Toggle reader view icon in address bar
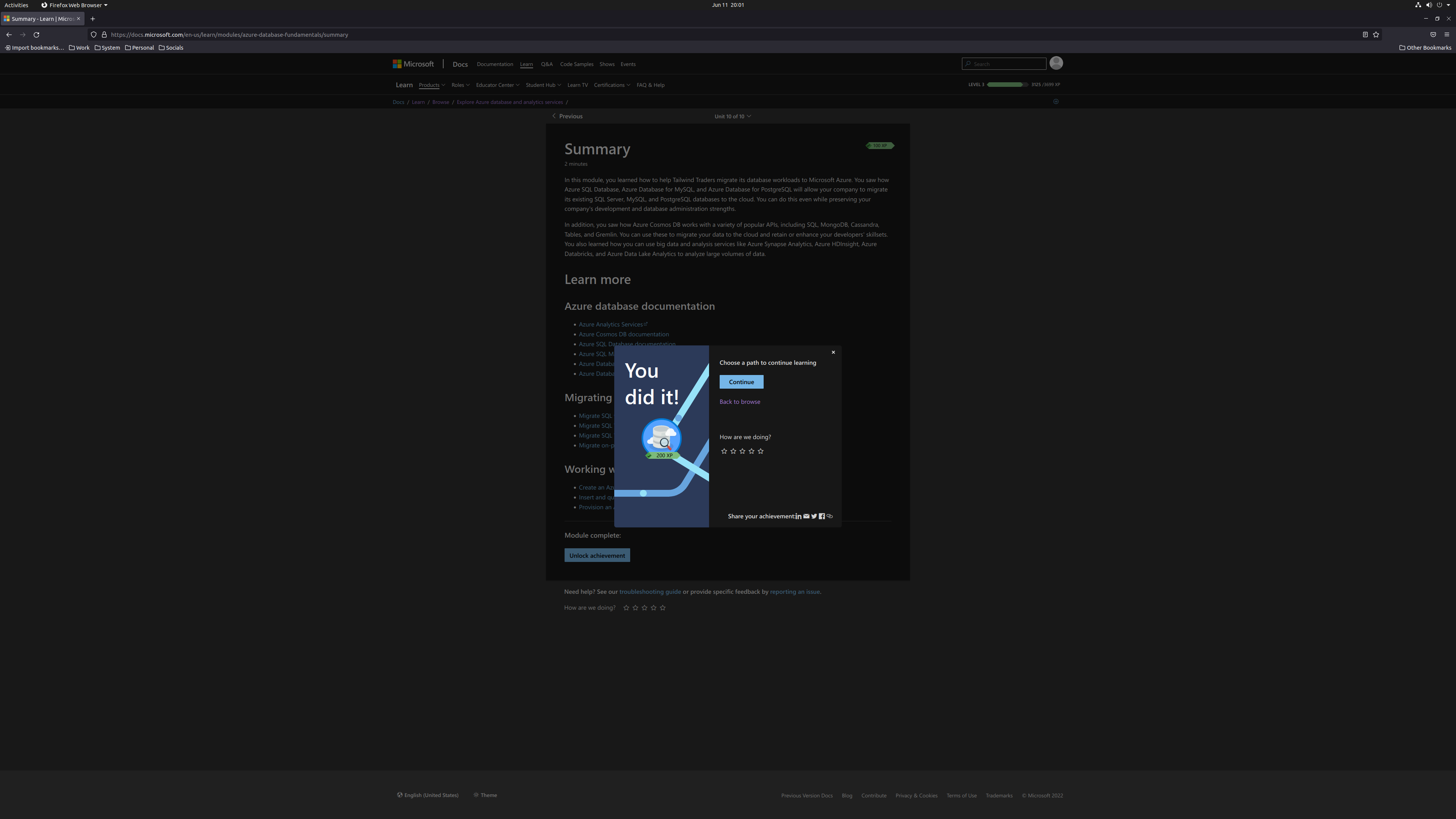 point(1365,35)
